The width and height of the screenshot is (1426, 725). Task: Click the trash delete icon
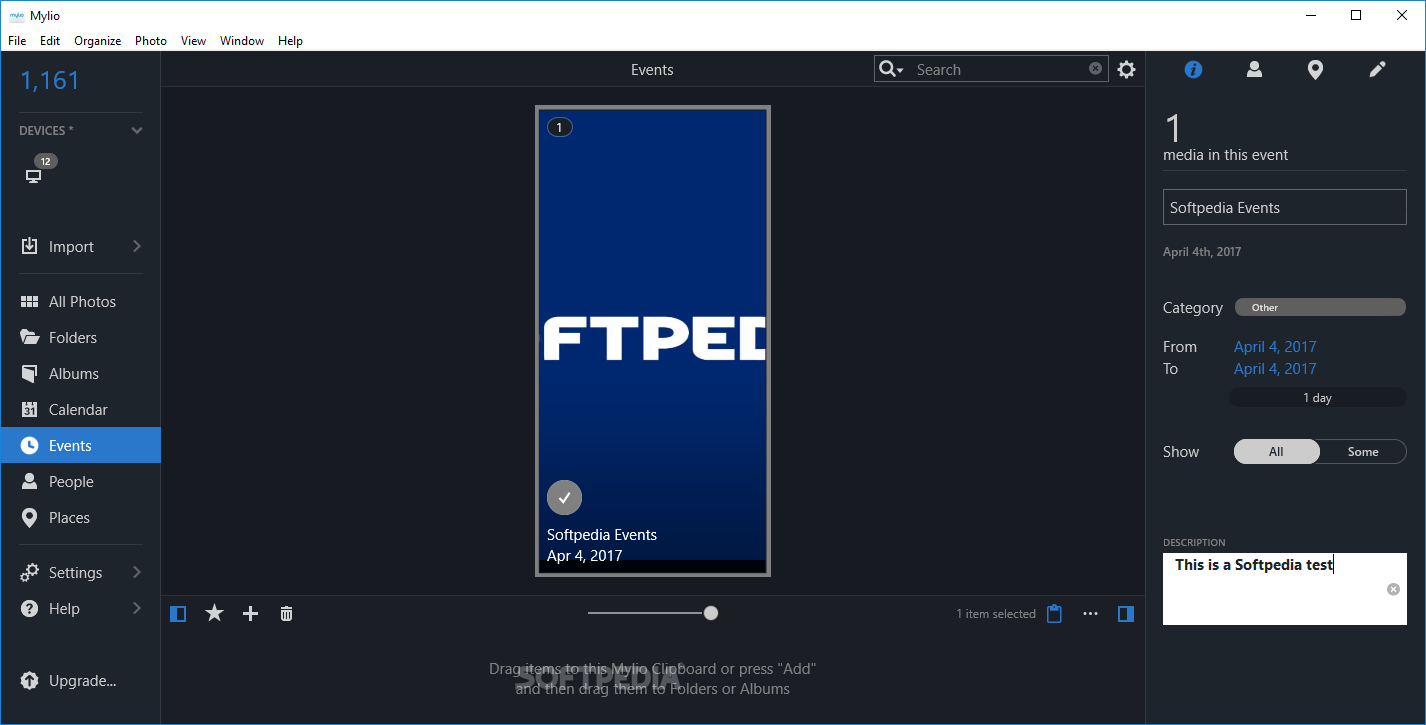point(286,613)
